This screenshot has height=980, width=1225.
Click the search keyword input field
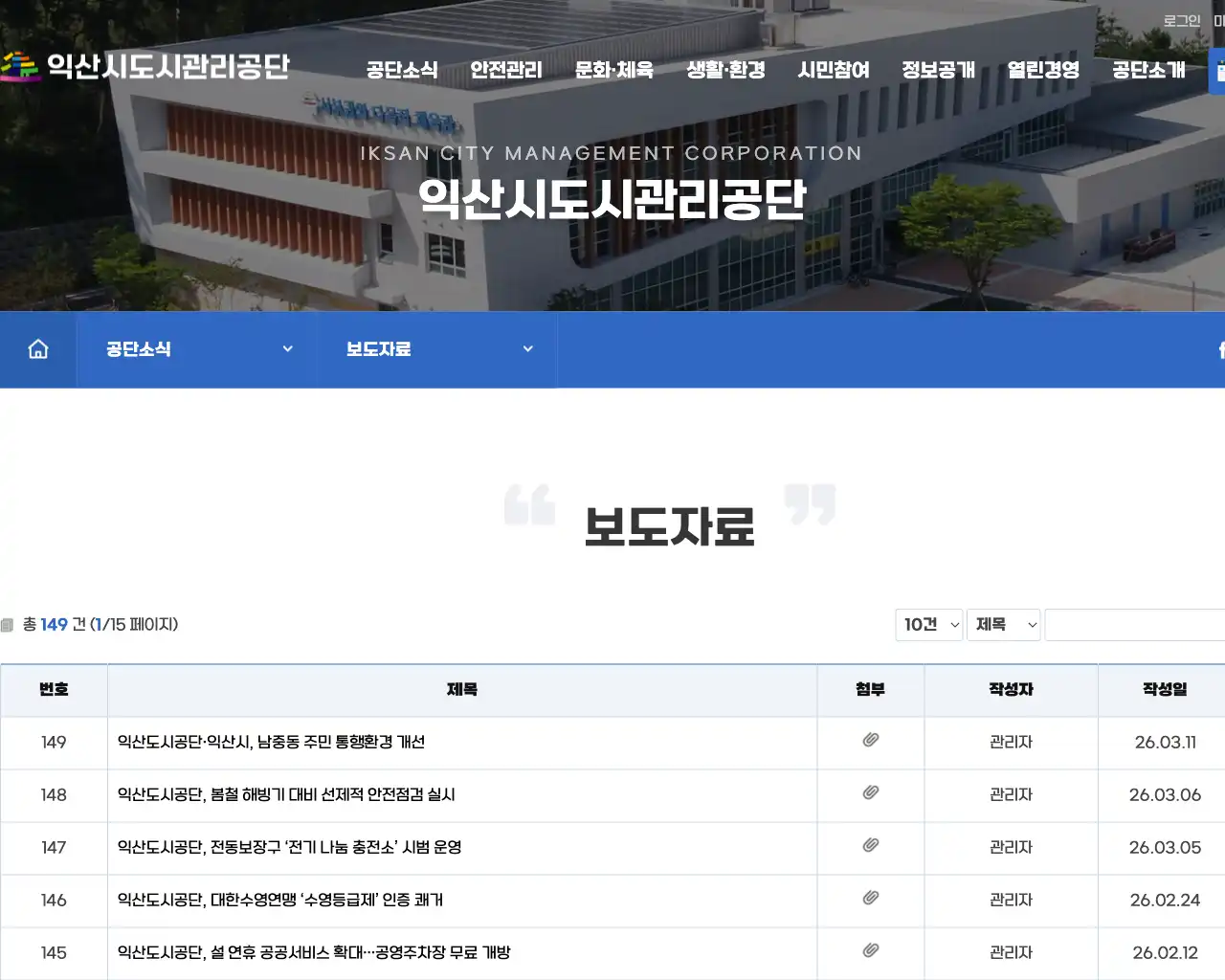(1139, 624)
